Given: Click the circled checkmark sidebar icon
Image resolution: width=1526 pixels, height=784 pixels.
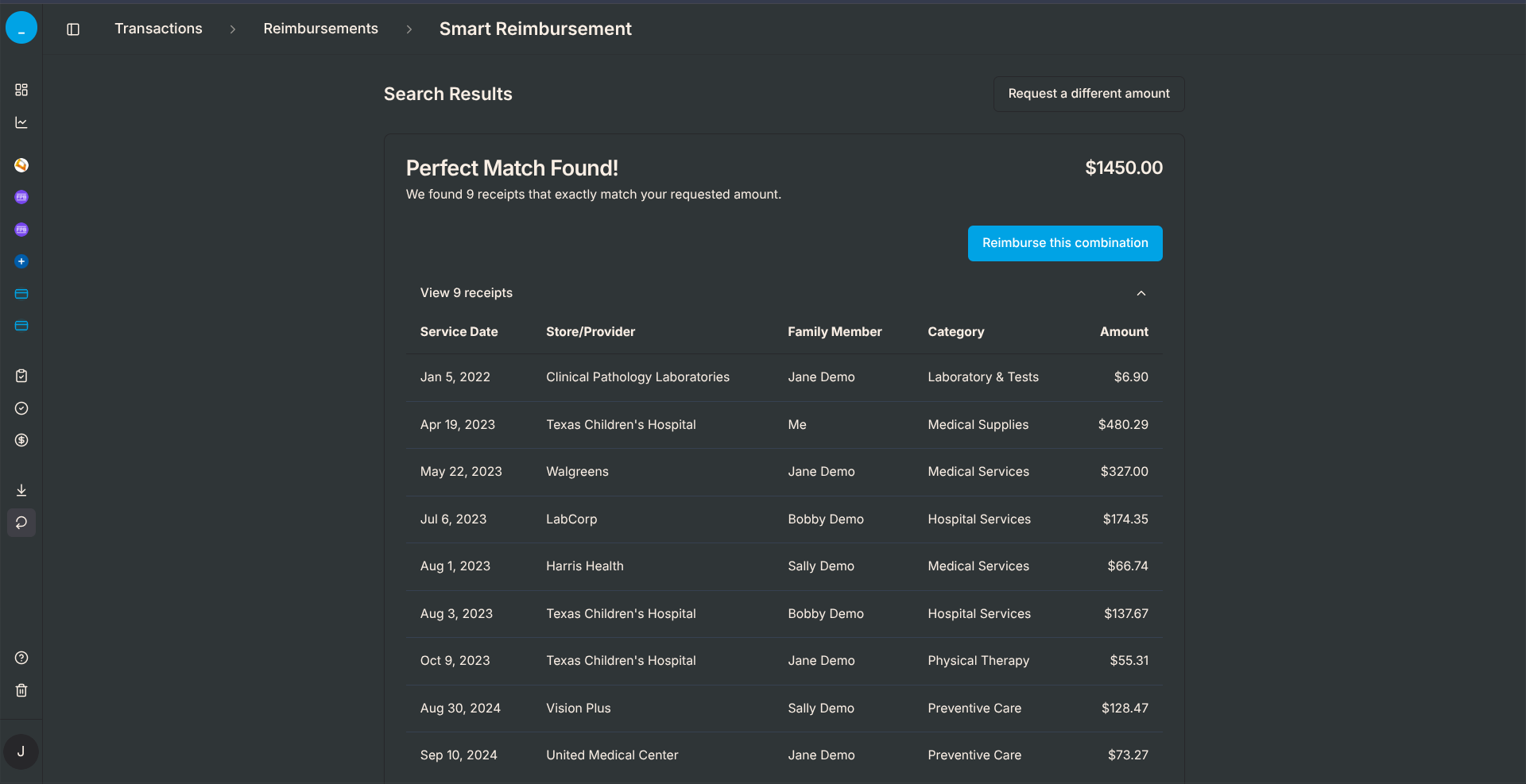Looking at the screenshot, I should pyautogui.click(x=21, y=408).
